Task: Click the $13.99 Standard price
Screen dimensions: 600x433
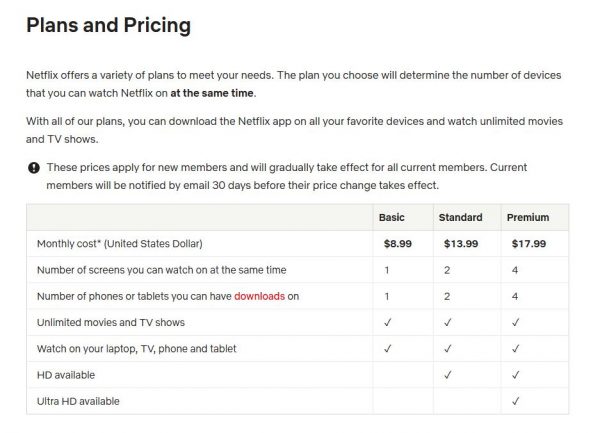Action: pos(461,244)
